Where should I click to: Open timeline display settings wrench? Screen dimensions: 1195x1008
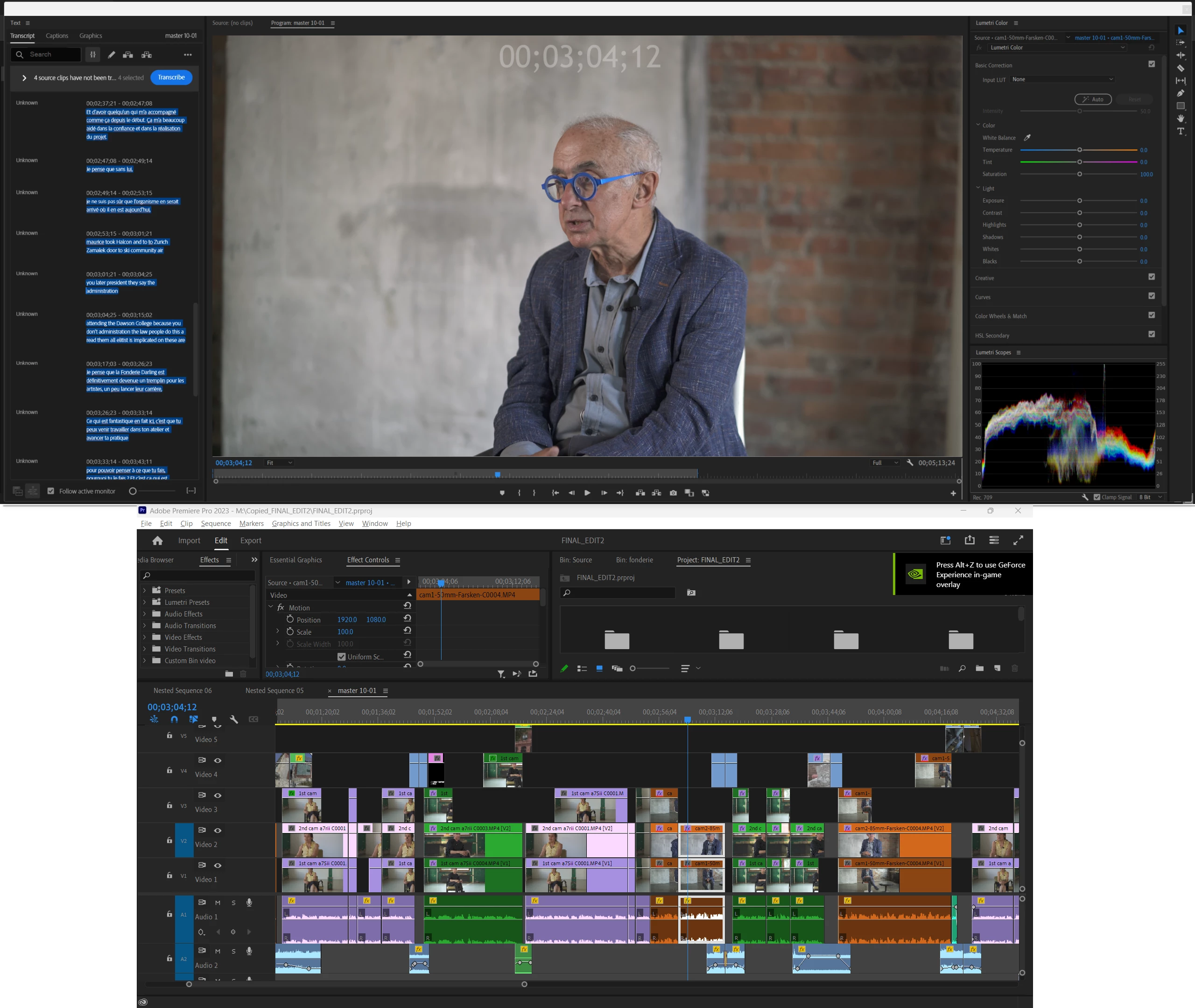(x=234, y=720)
